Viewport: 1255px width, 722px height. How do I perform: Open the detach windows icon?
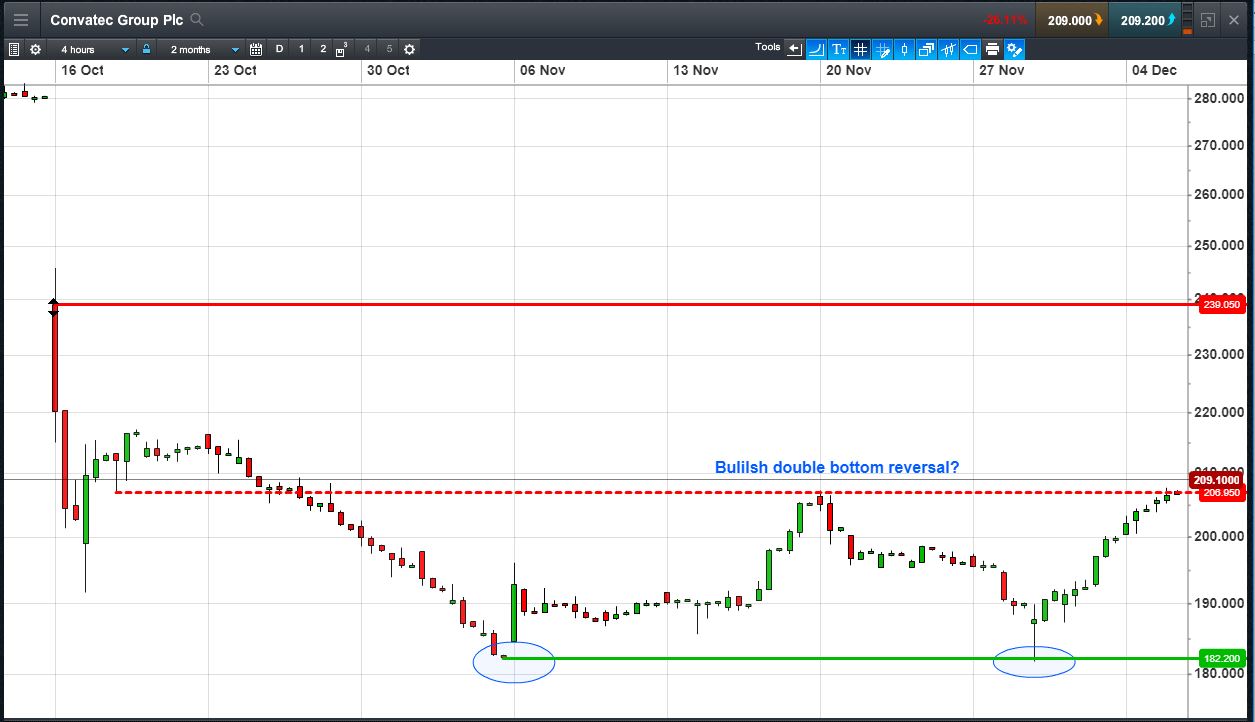926,49
